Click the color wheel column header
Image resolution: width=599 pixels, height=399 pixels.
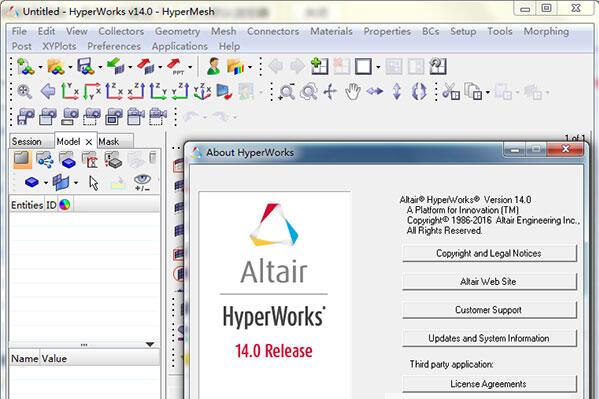coord(65,205)
